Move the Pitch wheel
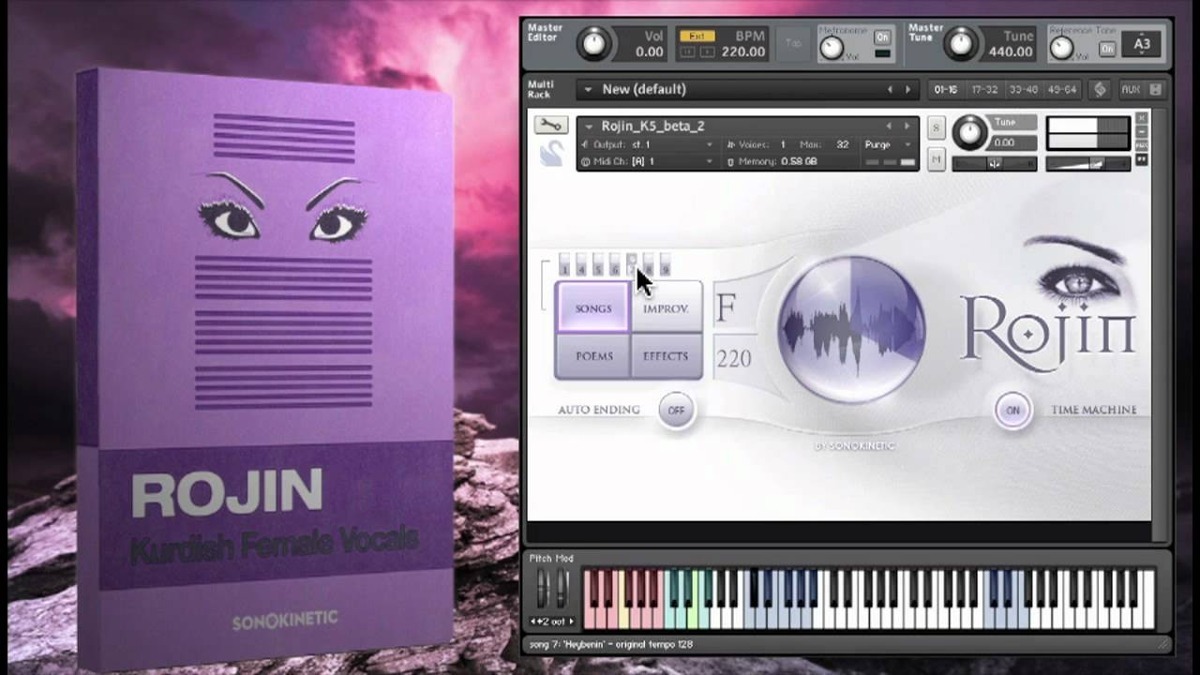1200x675 pixels. 543,590
